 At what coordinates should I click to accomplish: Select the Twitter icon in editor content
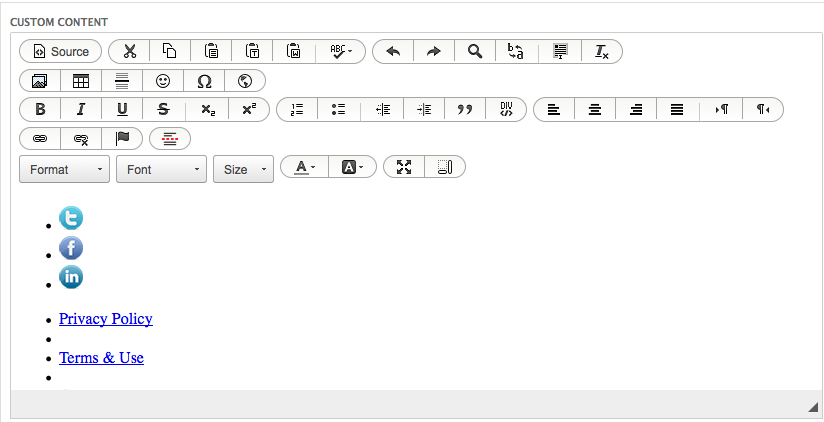tap(71, 219)
